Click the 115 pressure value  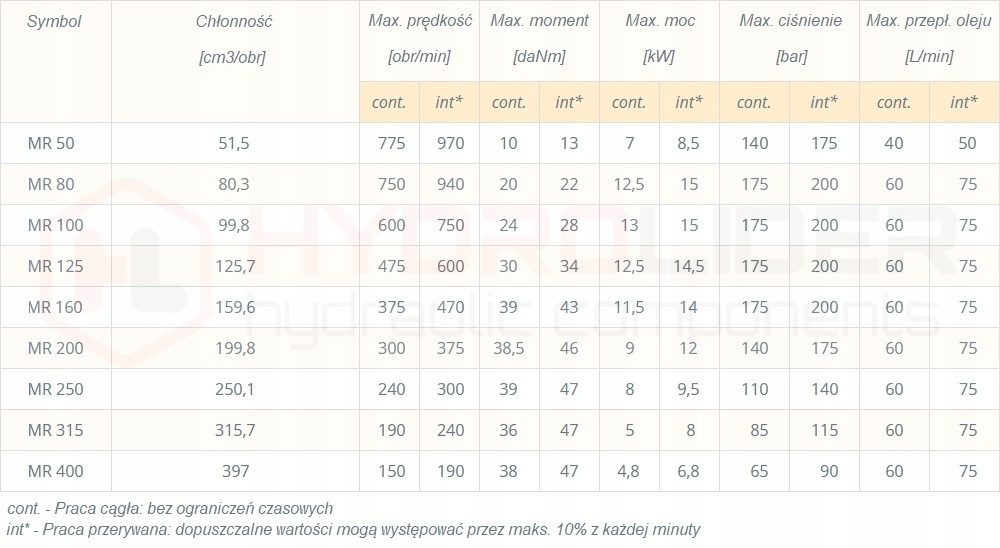point(825,430)
